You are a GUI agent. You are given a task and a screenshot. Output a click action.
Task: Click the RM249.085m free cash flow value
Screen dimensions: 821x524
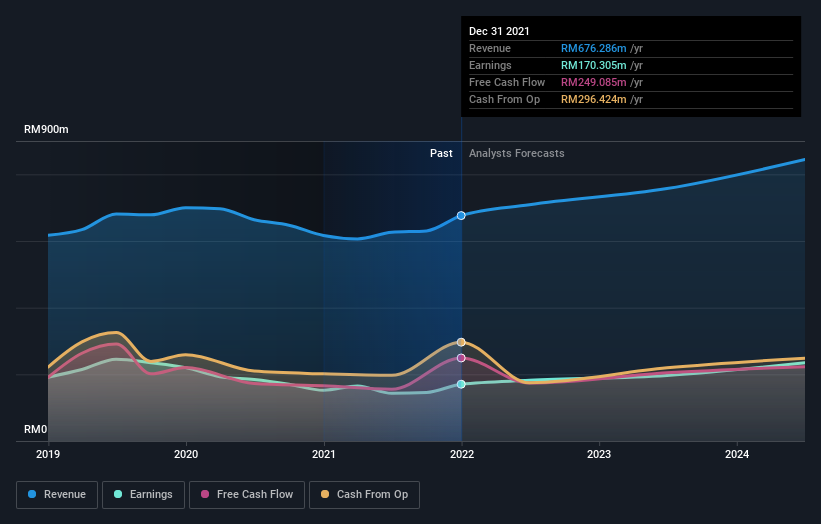pos(593,82)
